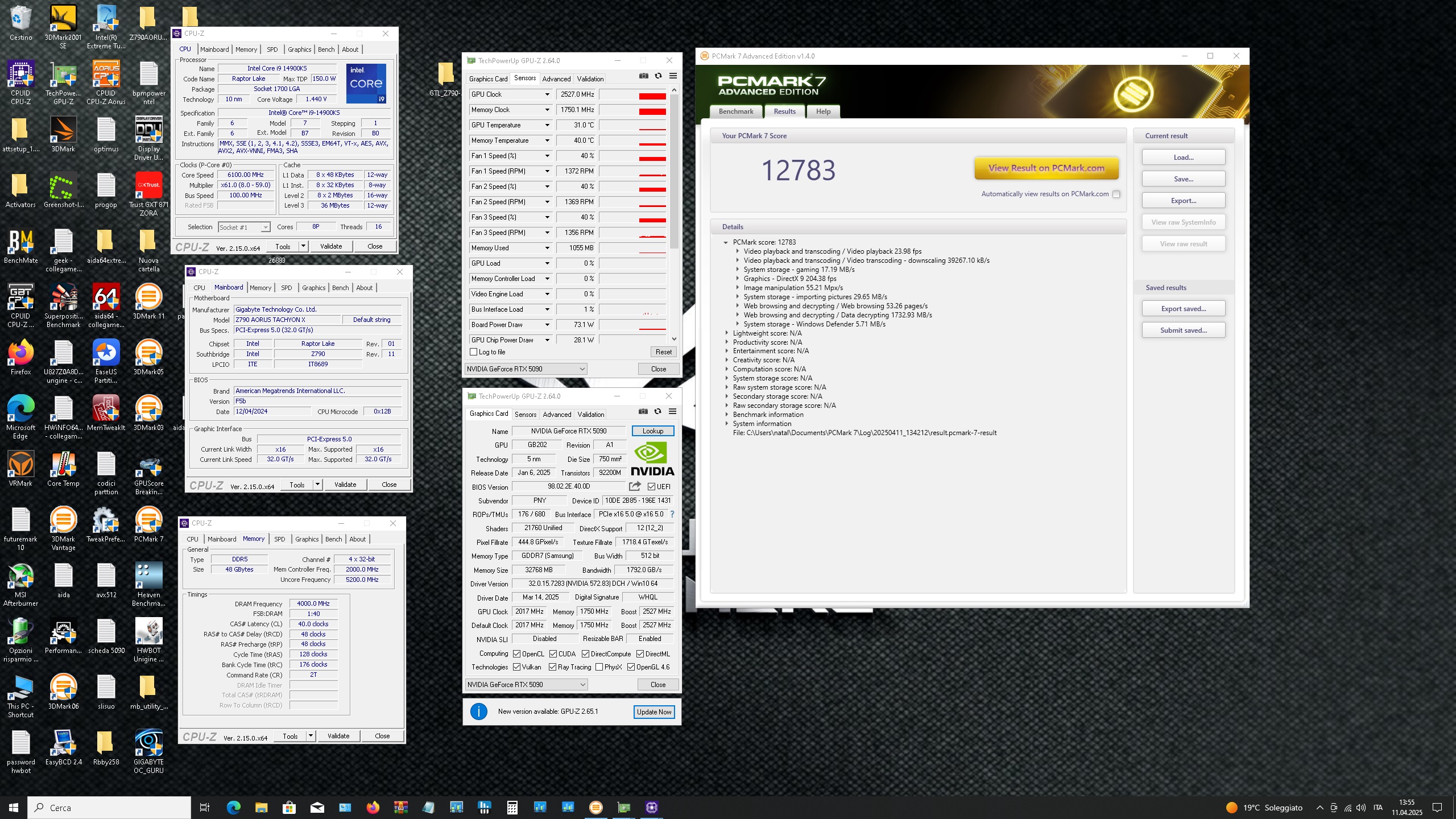Switch to the Benchmark tab in PCMark 7
Screen dimensions: 1456x819
tap(736, 111)
